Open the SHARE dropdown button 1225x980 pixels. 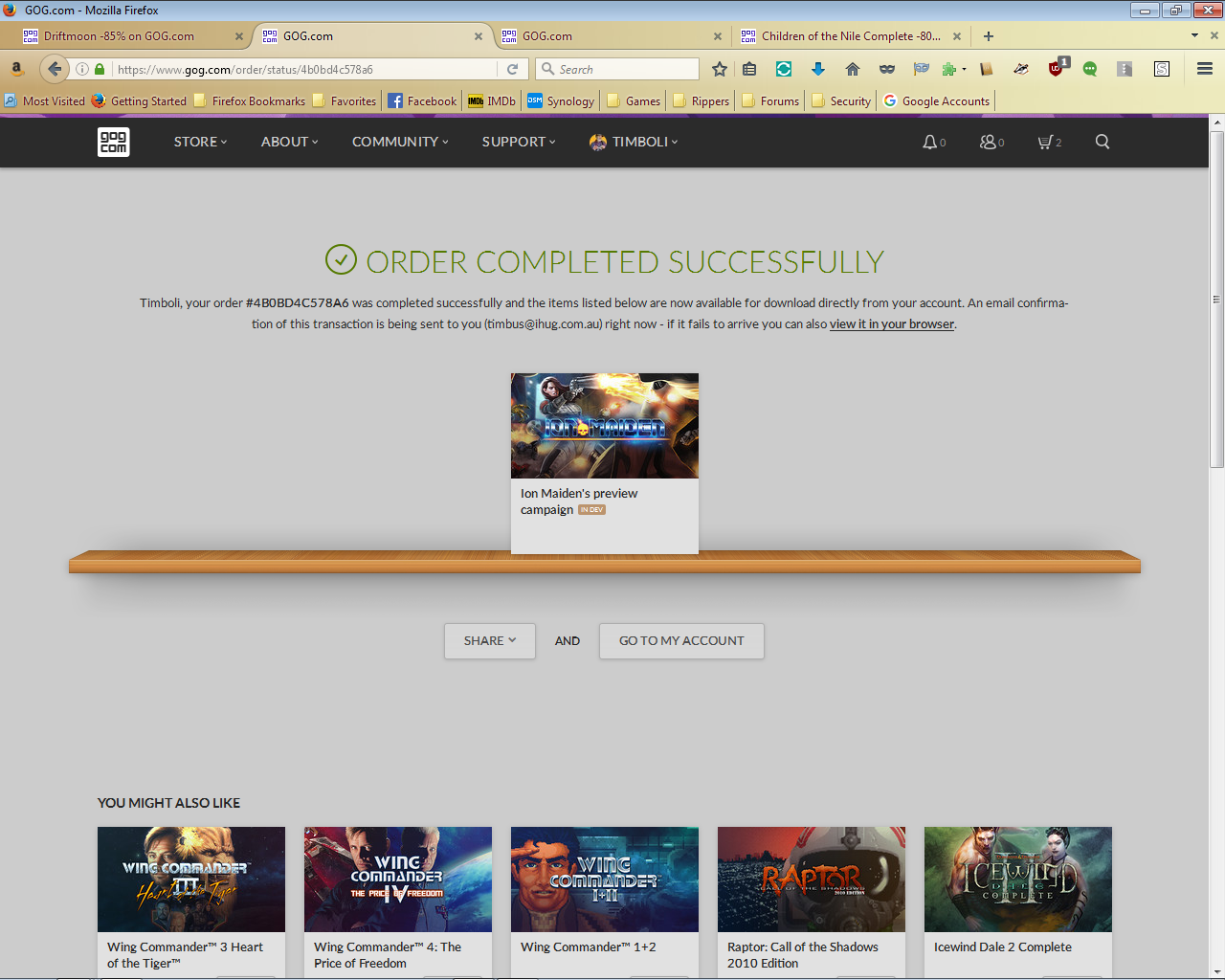click(x=490, y=641)
